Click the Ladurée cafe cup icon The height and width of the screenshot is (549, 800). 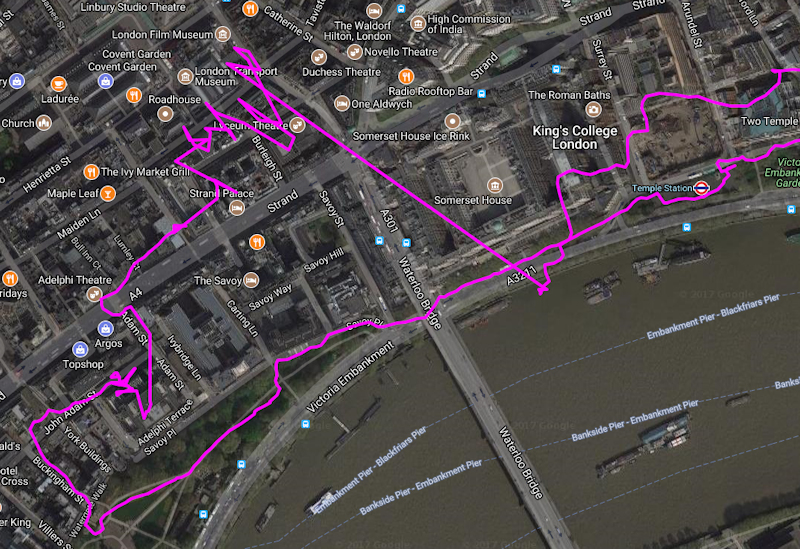(59, 83)
